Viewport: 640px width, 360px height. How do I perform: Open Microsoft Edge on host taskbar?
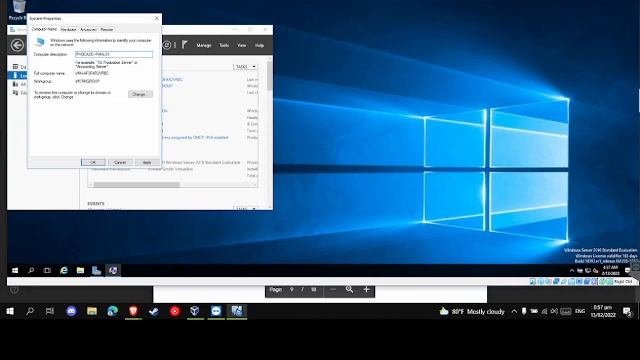[113, 311]
